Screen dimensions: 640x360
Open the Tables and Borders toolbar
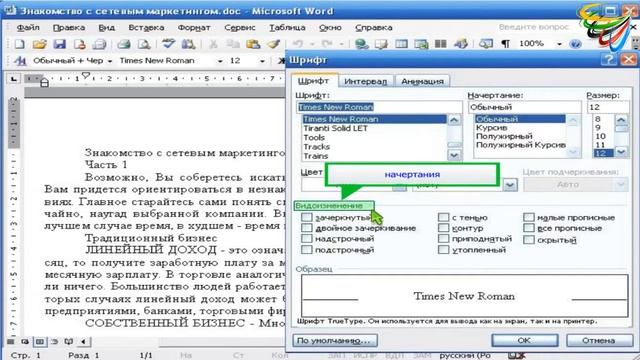pyautogui.click(x=382, y=44)
